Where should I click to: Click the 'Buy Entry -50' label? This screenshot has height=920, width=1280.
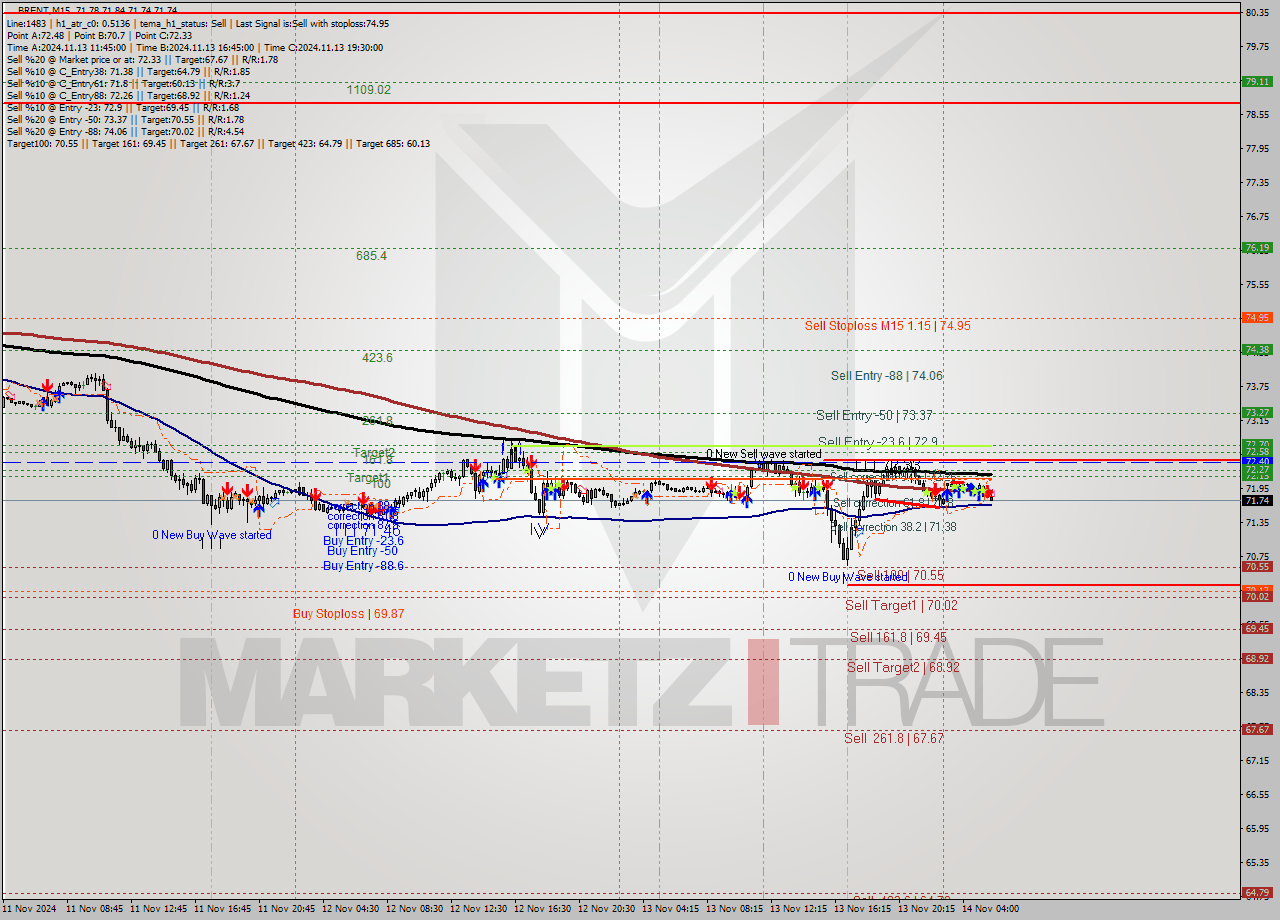(x=362, y=551)
